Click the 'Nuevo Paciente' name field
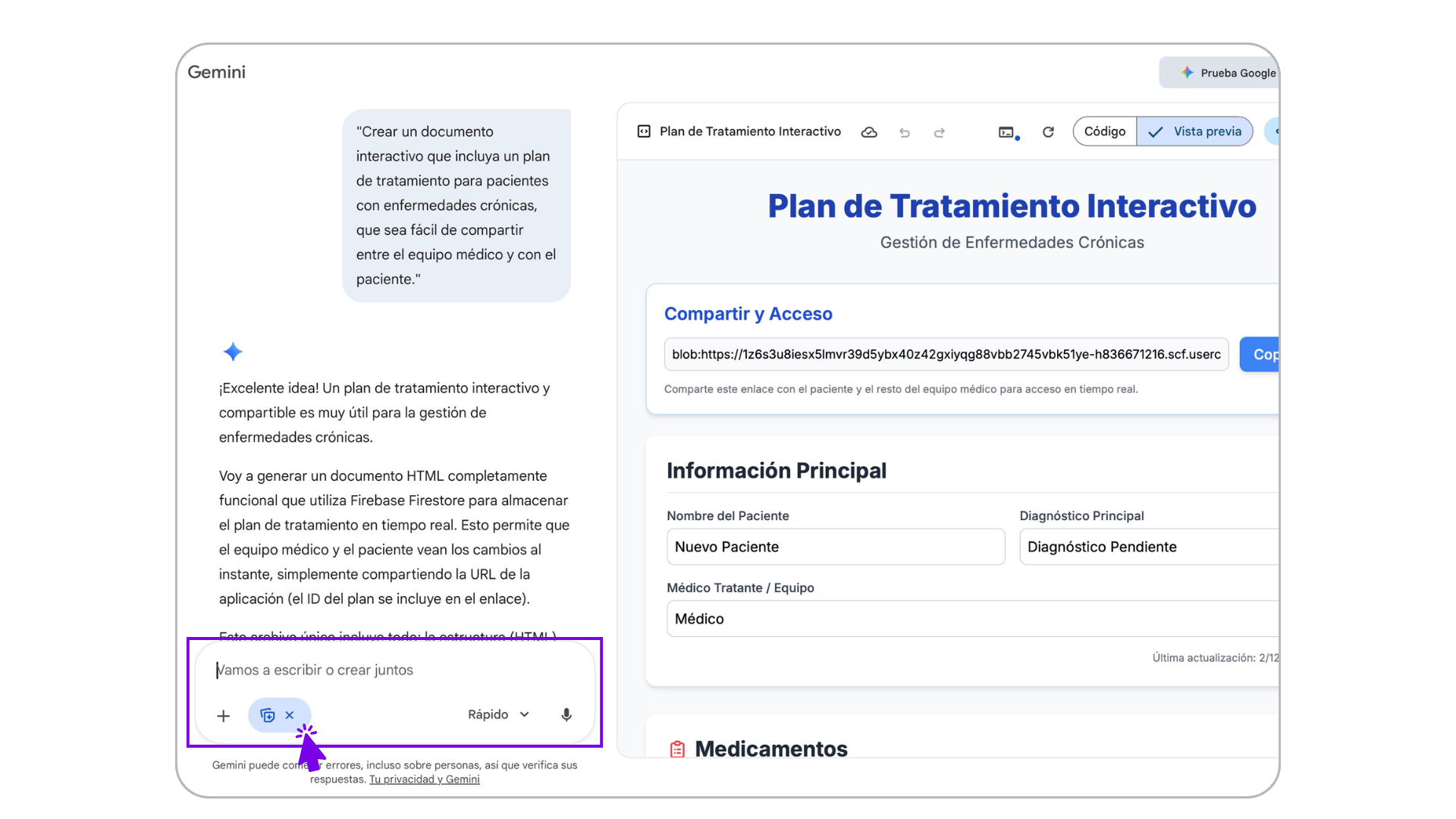 [x=835, y=547]
